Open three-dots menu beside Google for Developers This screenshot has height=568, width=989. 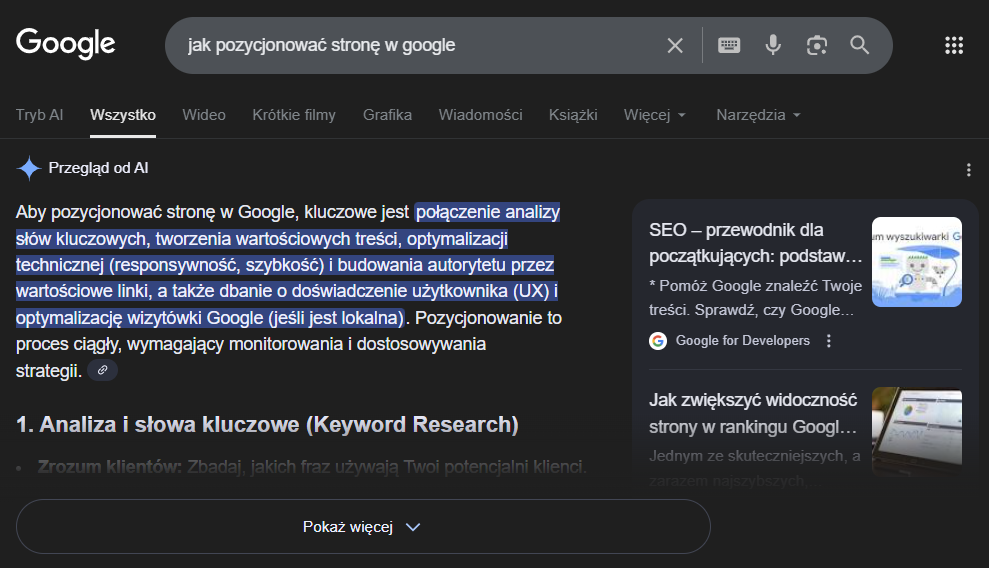click(829, 341)
